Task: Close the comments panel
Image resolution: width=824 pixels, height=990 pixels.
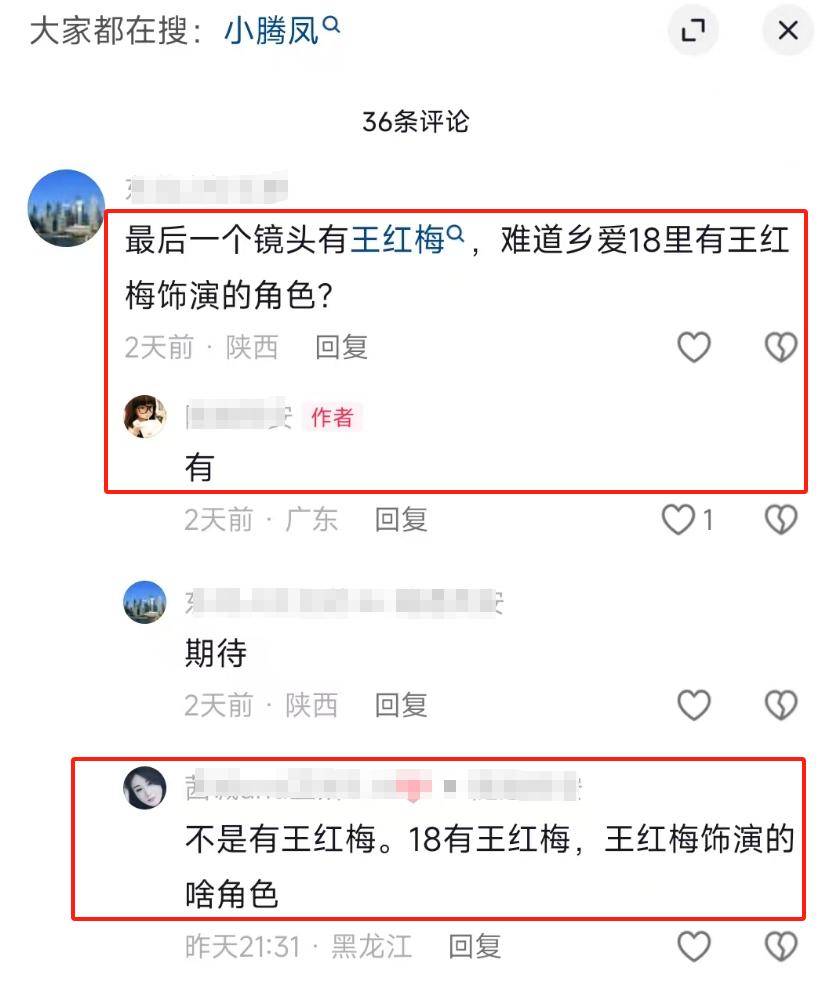Action: (x=787, y=30)
